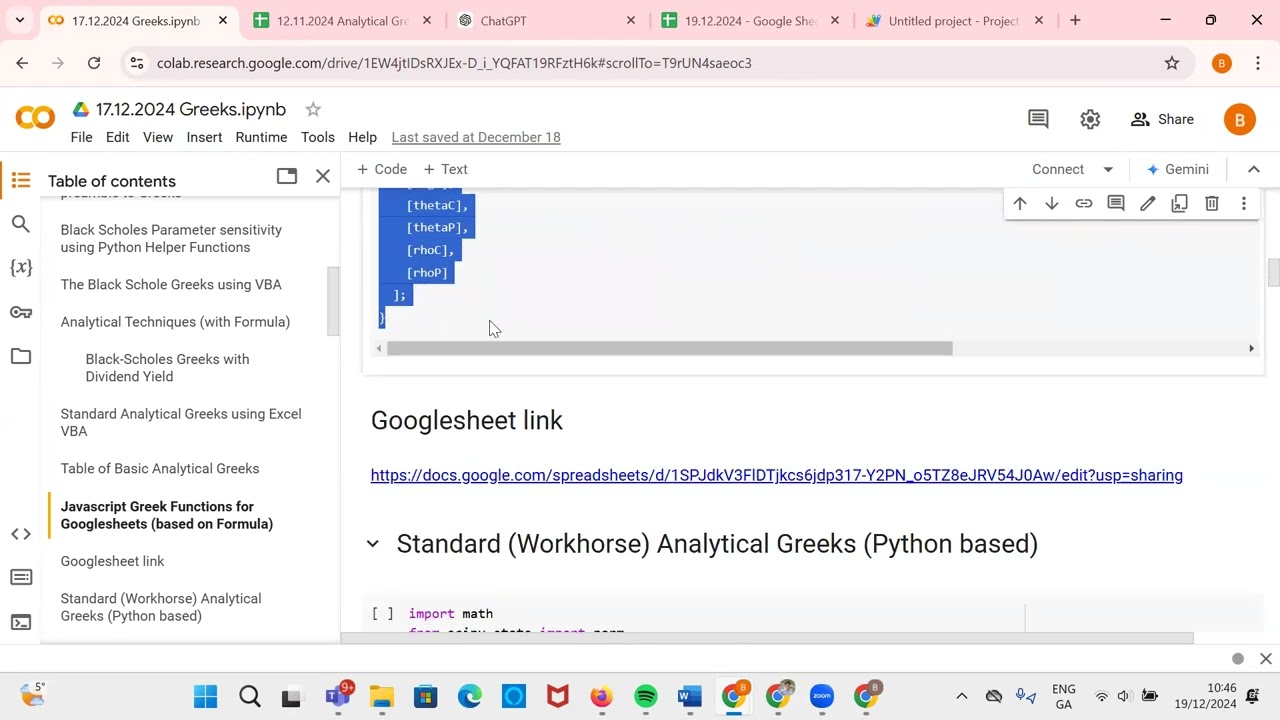Open File Explorer from taskbar
The height and width of the screenshot is (720, 1280).
(382, 696)
